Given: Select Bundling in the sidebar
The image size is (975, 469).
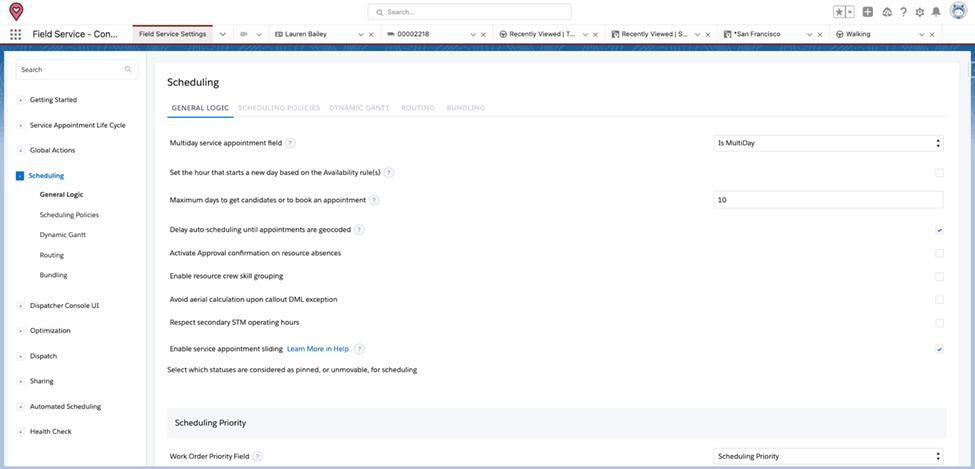Looking at the screenshot, I should click(x=53, y=275).
